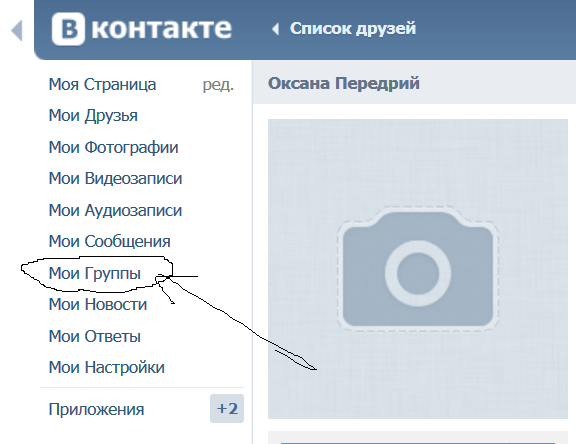Click the +2 applications counter badge

click(x=227, y=409)
